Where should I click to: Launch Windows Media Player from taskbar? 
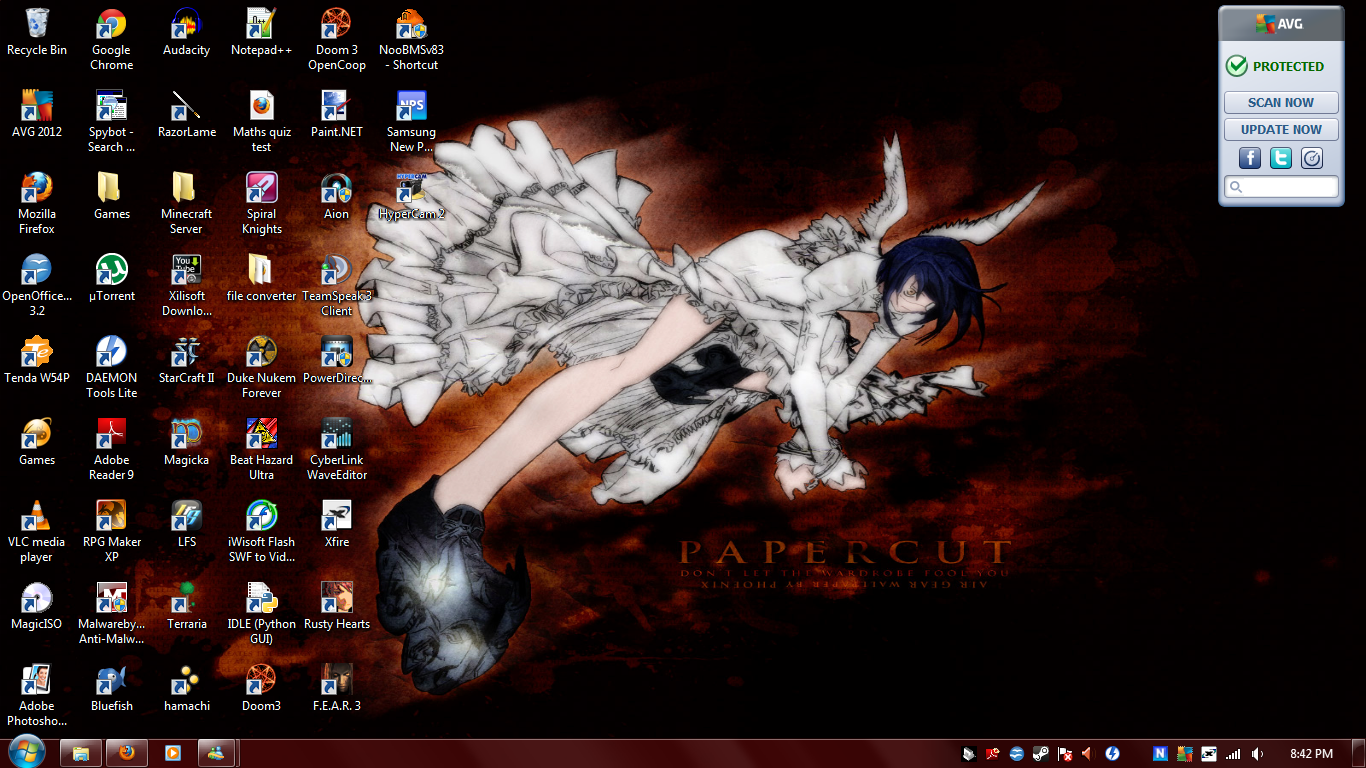173,753
